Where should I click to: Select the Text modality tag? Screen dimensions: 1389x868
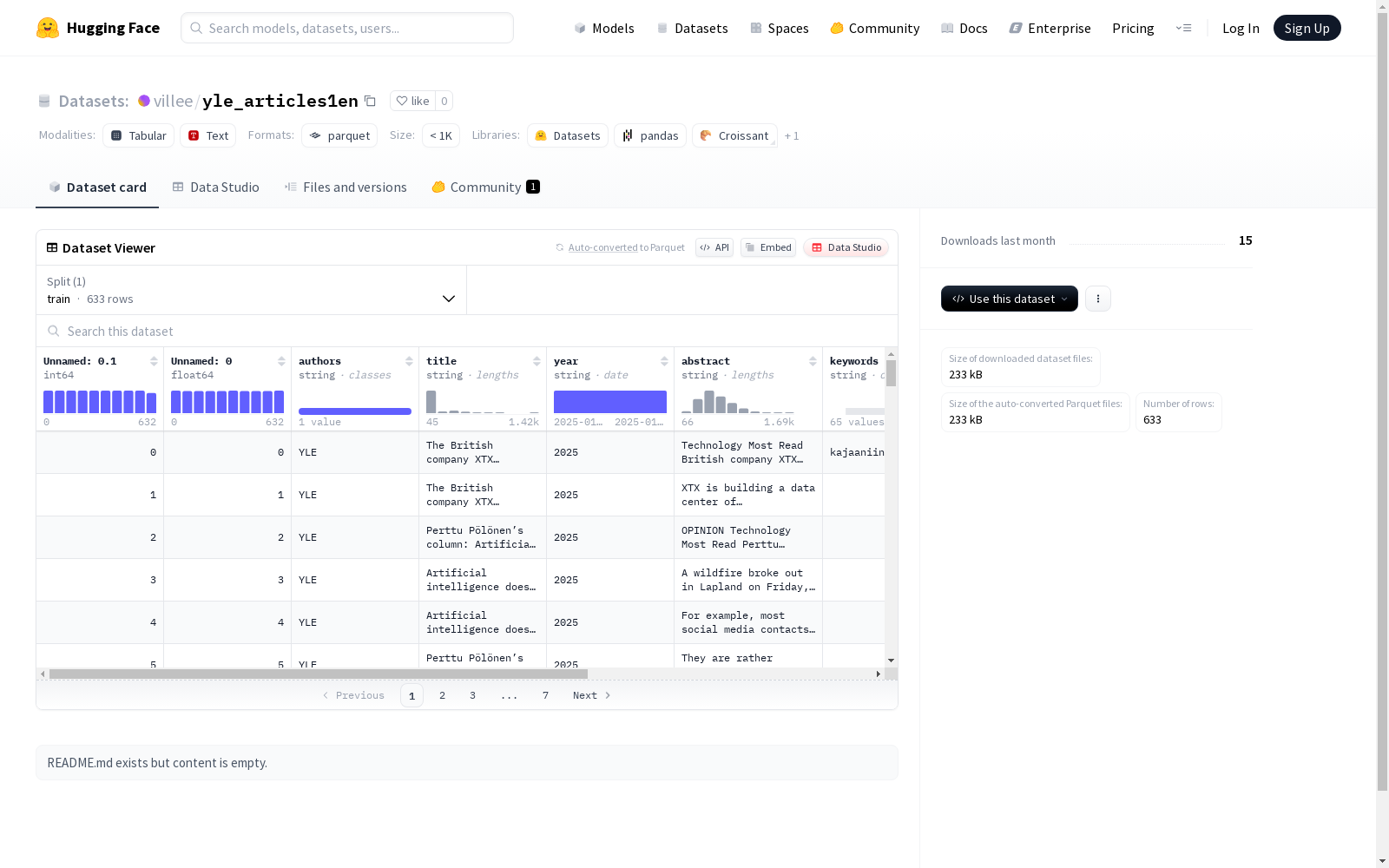point(208,135)
